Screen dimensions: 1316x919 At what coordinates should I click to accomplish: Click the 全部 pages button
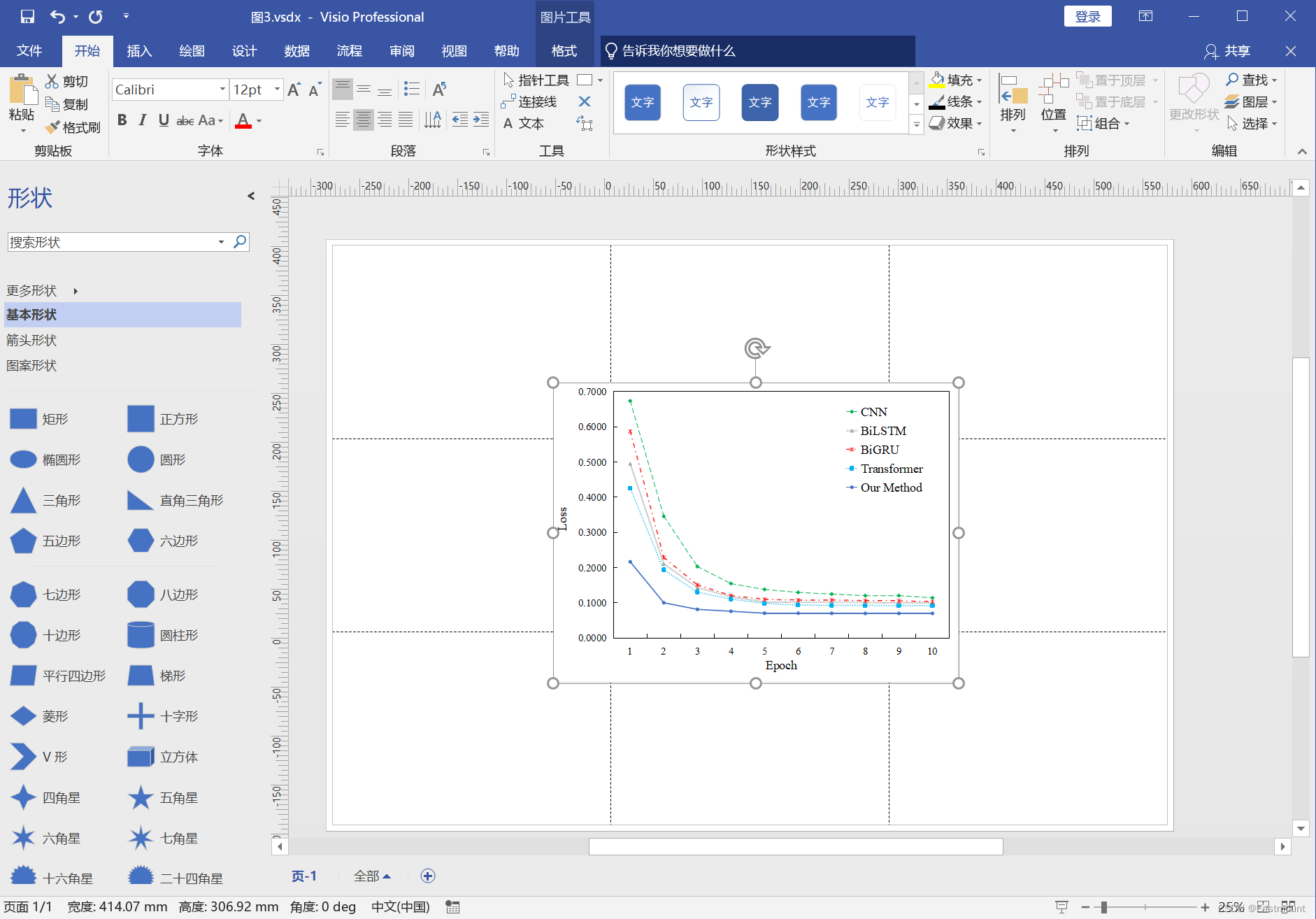(372, 876)
